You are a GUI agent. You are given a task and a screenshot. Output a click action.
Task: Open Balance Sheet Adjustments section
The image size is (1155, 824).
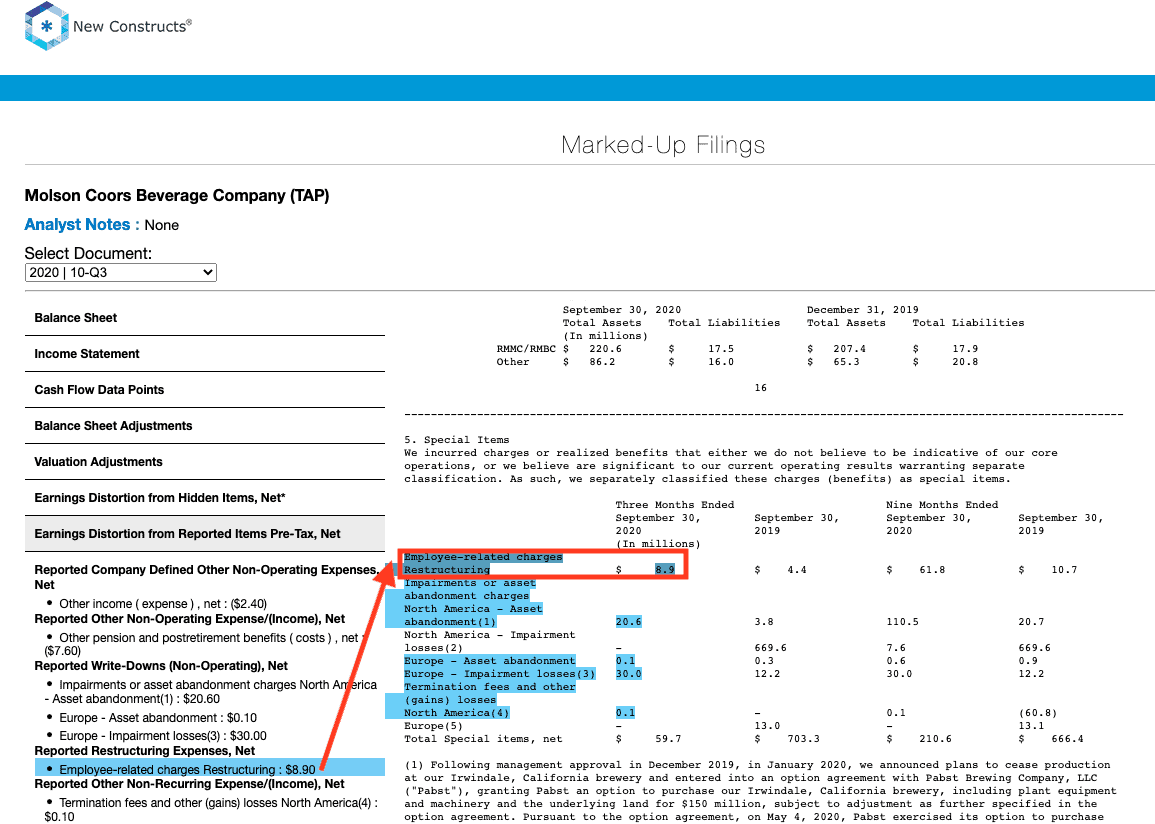click(205, 426)
